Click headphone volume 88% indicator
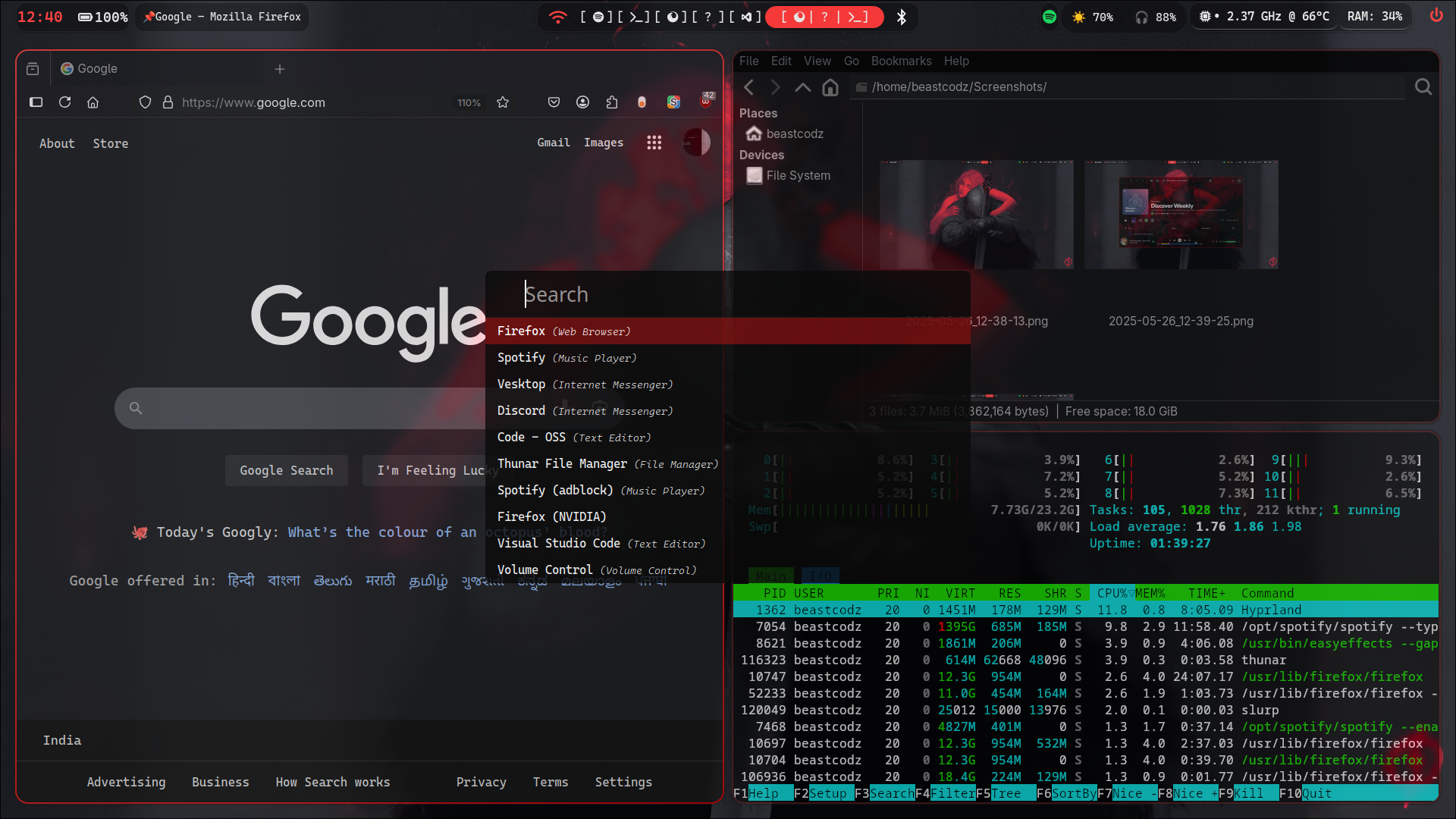The image size is (1456, 819). (1155, 17)
